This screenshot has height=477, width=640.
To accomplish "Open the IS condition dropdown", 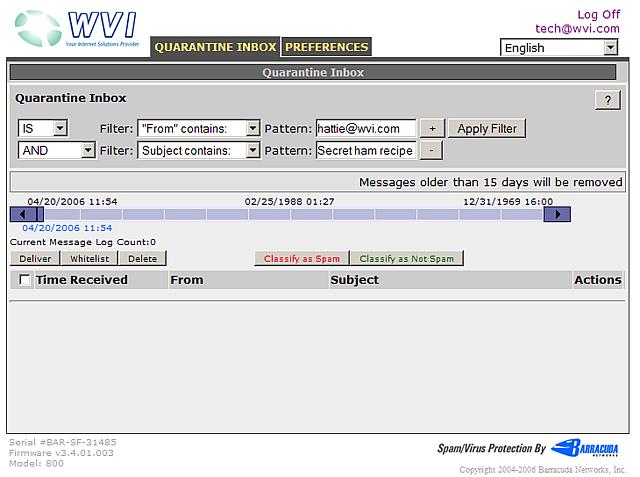I will point(43,129).
